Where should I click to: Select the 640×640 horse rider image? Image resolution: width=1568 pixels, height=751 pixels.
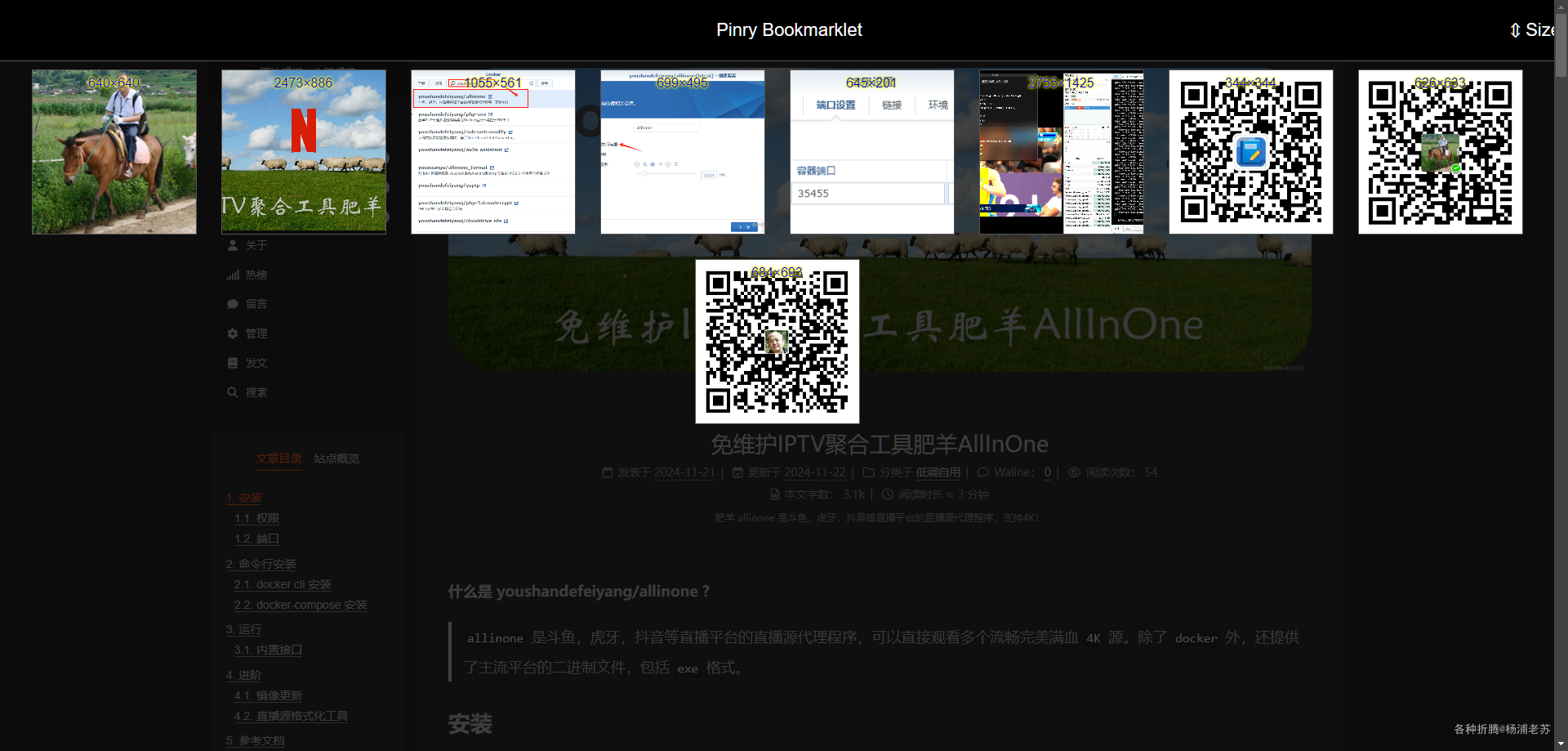[x=114, y=152]
